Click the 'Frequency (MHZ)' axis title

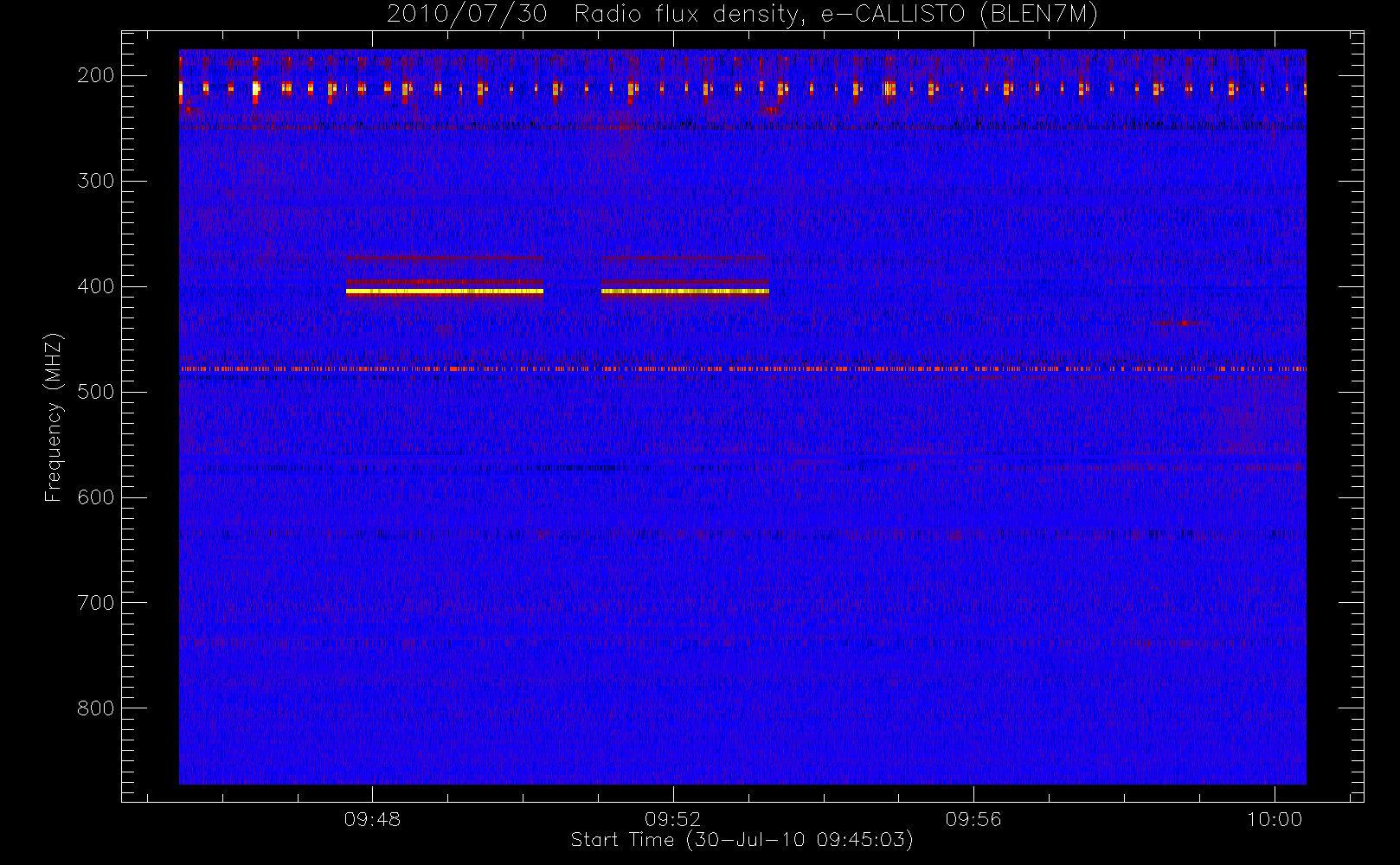[54, 417]
